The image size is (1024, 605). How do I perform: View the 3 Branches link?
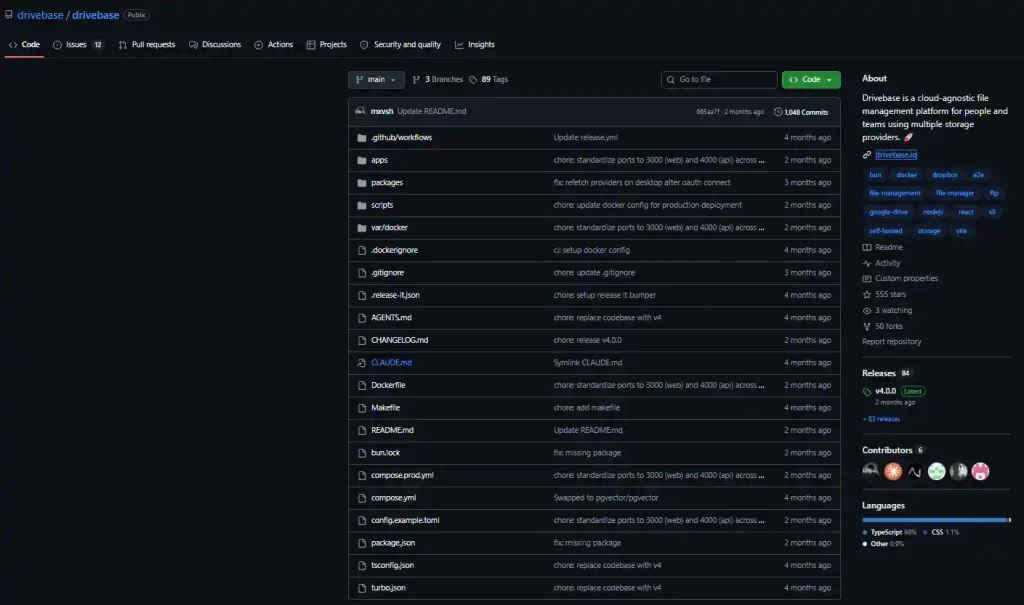pyautogui.click(x=438, y=80)
